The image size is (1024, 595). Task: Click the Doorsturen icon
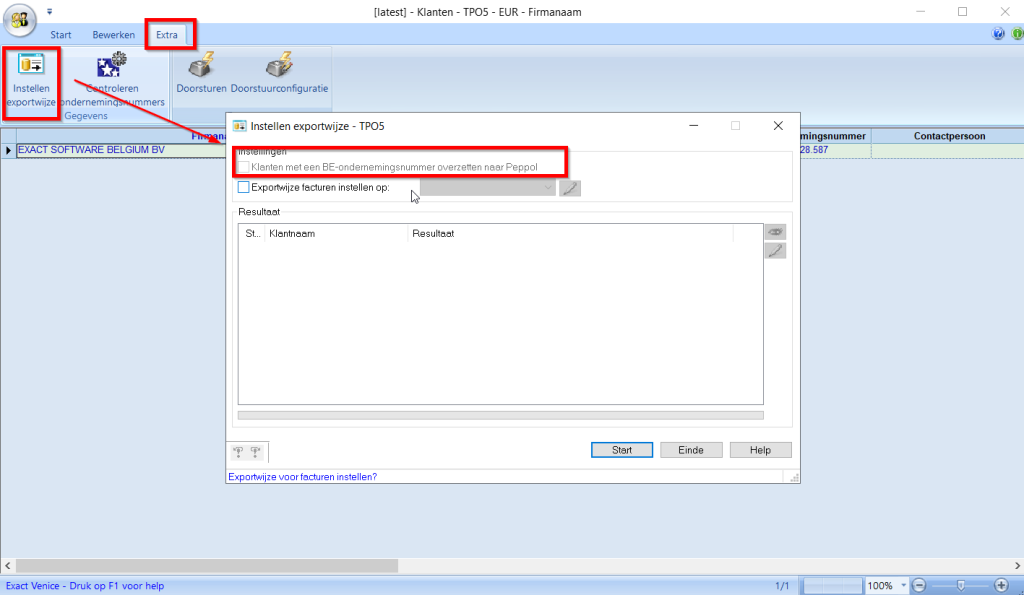pos(203,67)
